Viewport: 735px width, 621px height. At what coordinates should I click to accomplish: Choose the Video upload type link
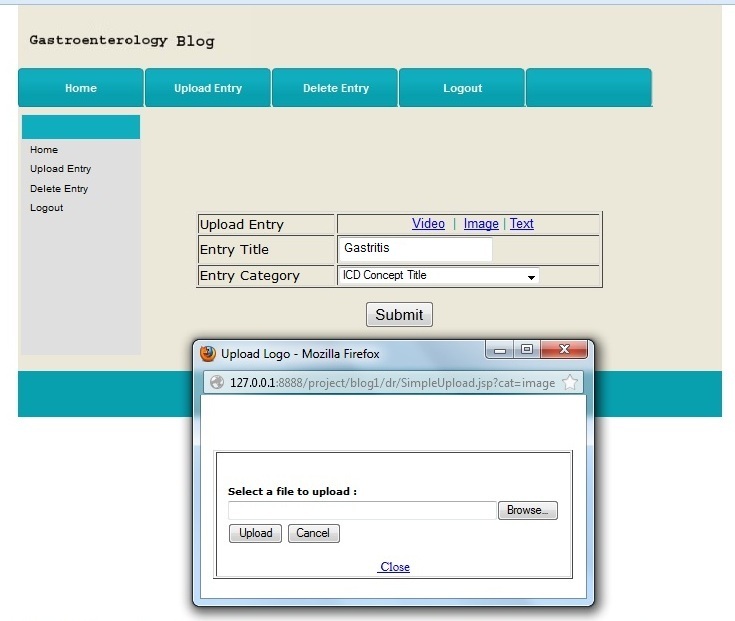[428, 224]
